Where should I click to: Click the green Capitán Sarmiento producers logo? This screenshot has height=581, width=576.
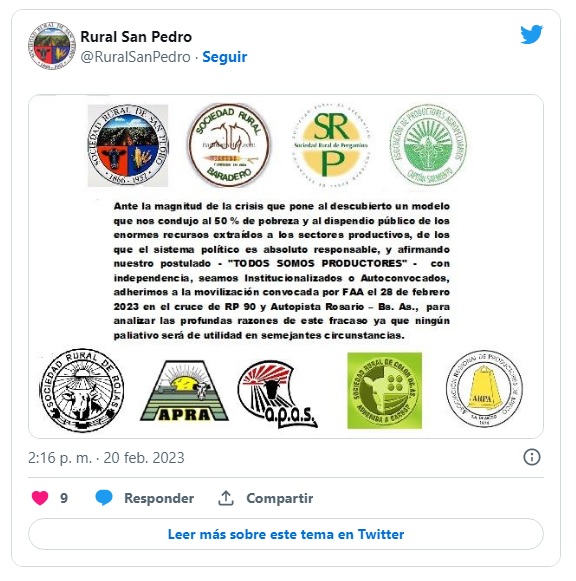[429, 145]
